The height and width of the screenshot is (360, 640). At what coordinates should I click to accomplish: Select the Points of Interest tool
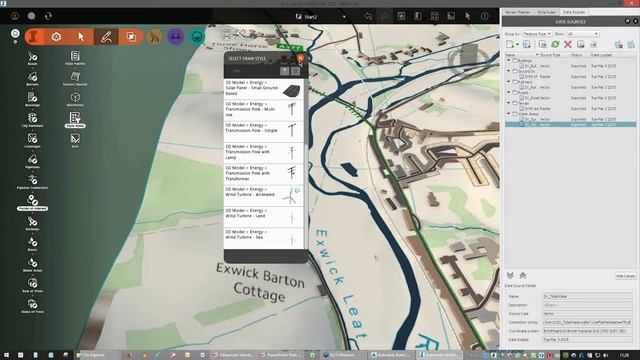click(x=32, y=202)
